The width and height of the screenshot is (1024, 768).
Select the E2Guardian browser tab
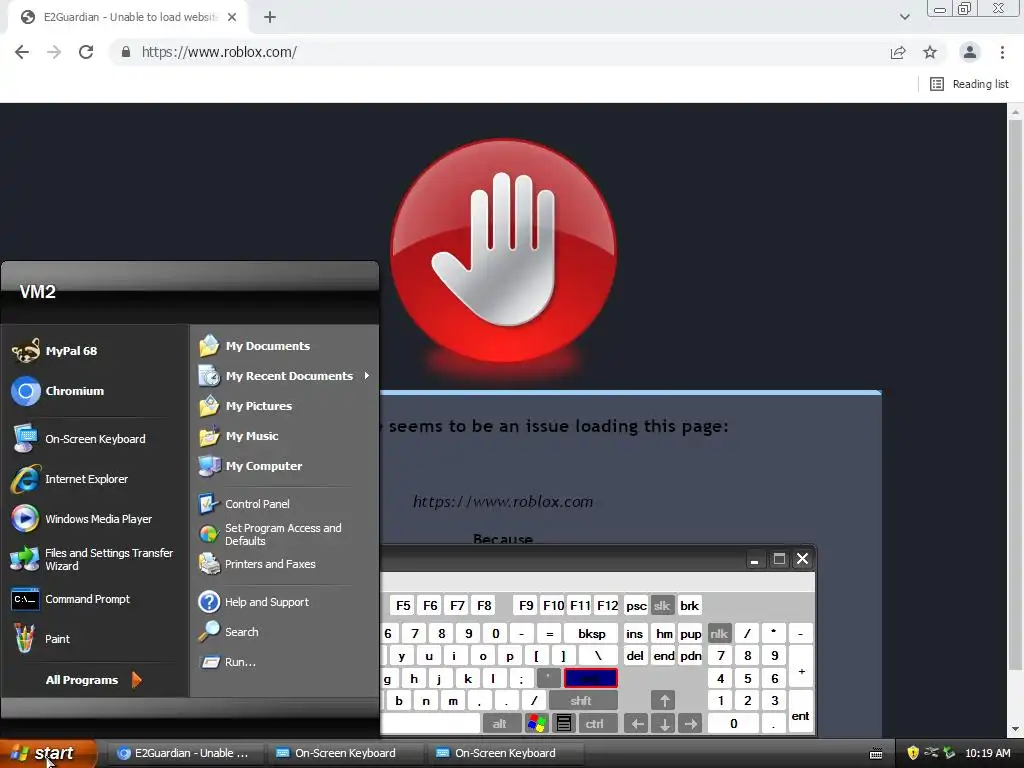click(127, 17)
